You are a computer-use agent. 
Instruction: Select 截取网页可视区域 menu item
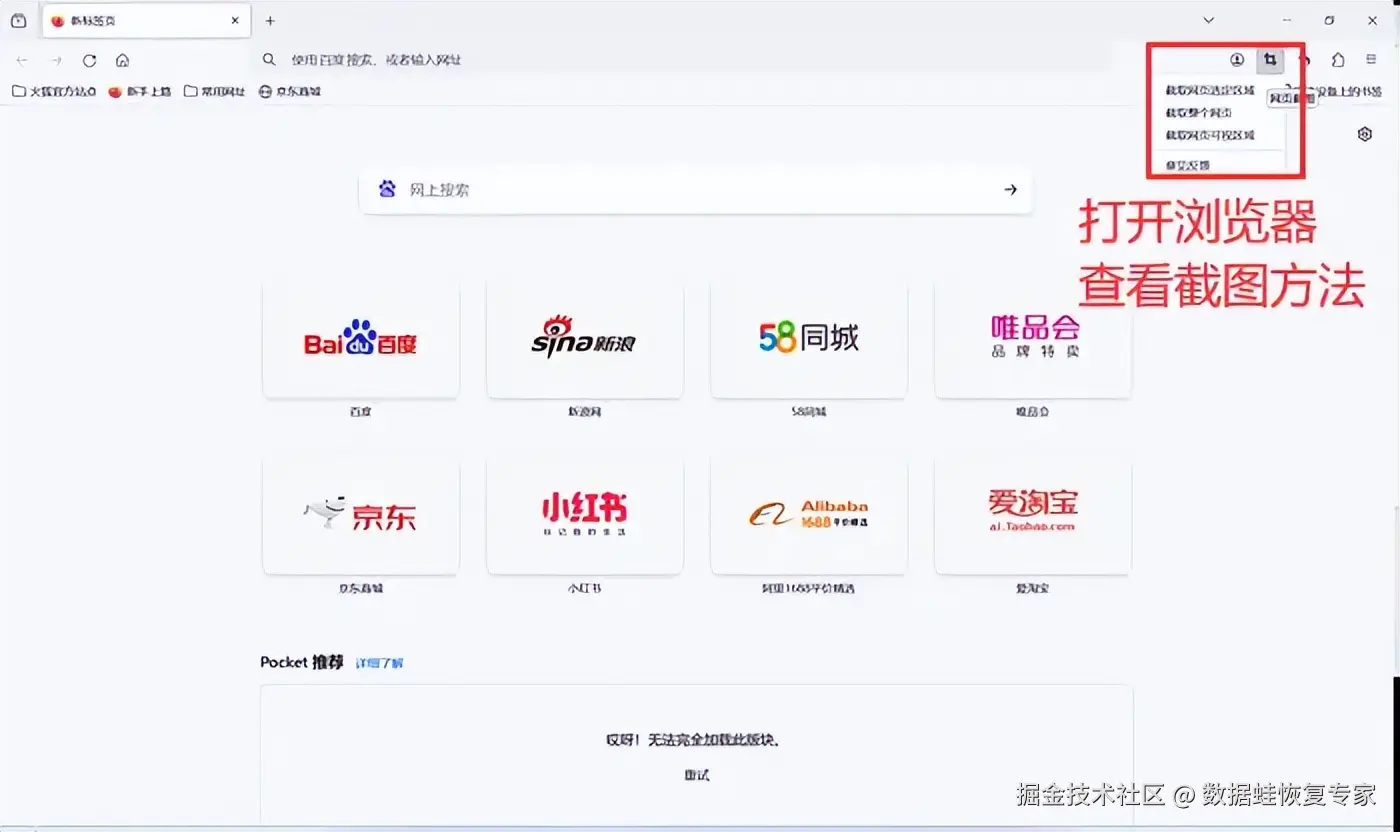pos(1210,135)
